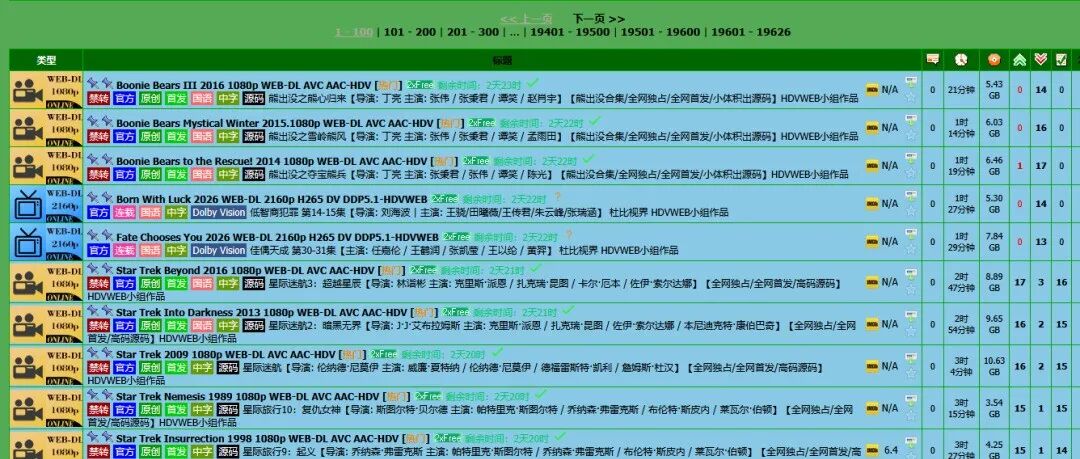Open Boonie Bears Mystical Winter 2015 title
This screenshot has height=459, width=1080.
coord(275,123)
